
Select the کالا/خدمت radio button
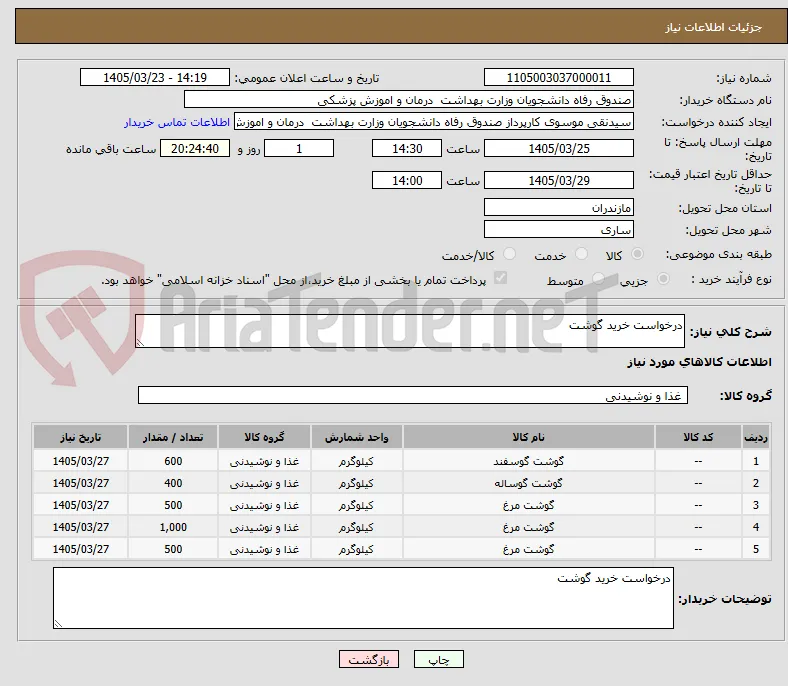509,254
